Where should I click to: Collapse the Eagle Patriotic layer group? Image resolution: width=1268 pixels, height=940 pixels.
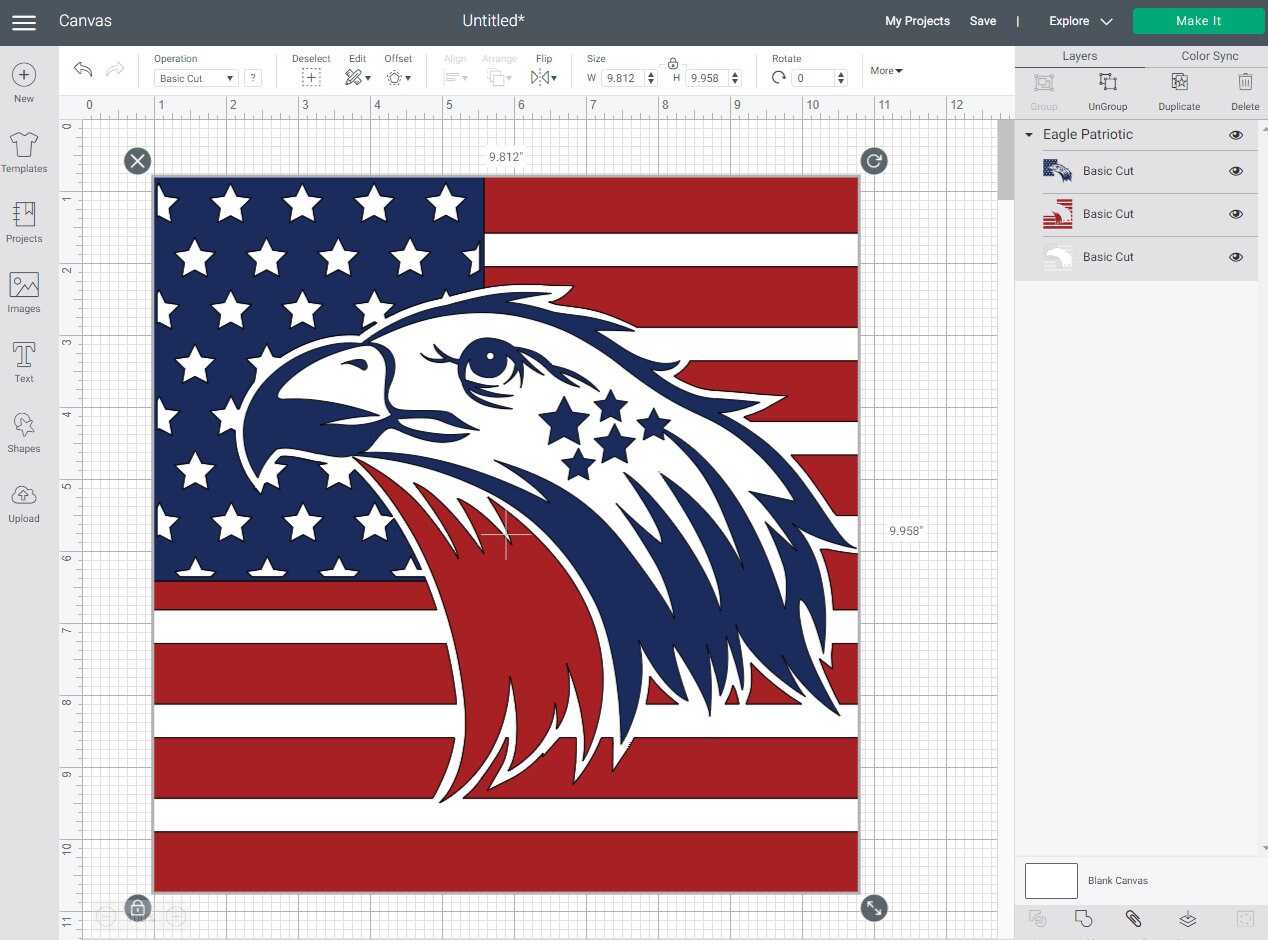pyautogui.click(x=1030, y=134)
